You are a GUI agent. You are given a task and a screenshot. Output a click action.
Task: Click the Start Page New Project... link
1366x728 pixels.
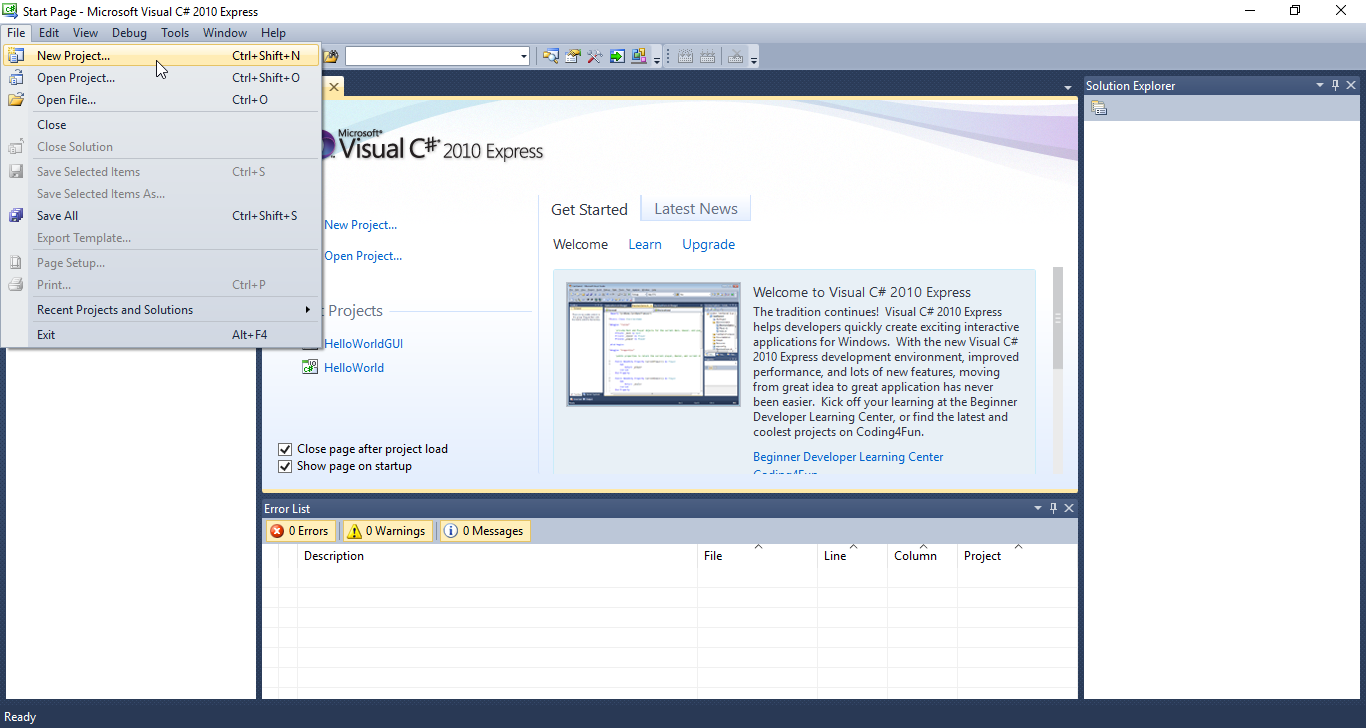tap(360, 225)
